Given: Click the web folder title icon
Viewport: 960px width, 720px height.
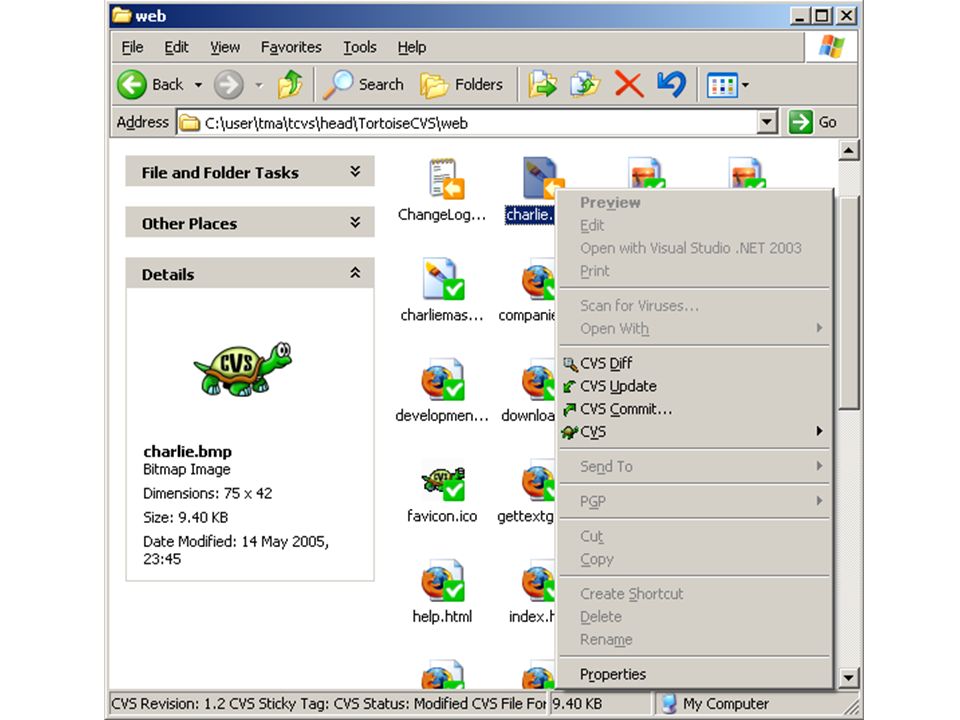Looking at the screenshot, I should pyautogui.click(x=122, y=15).
